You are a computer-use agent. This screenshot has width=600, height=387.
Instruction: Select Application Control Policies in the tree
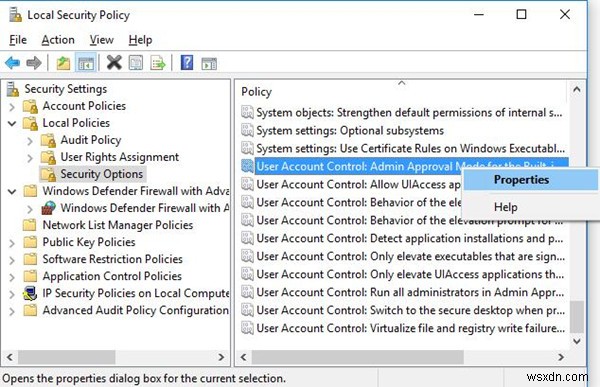[x=112, y=276]
